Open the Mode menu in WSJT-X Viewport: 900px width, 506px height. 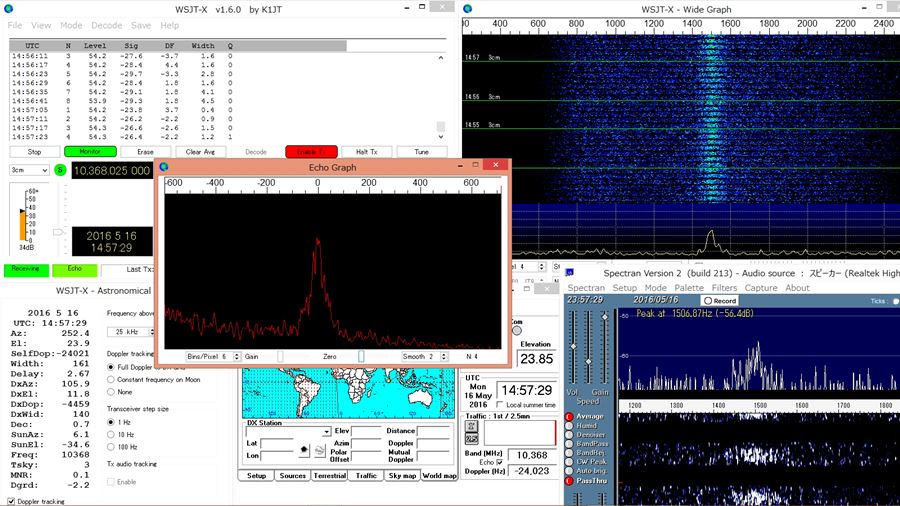(71, 25)
